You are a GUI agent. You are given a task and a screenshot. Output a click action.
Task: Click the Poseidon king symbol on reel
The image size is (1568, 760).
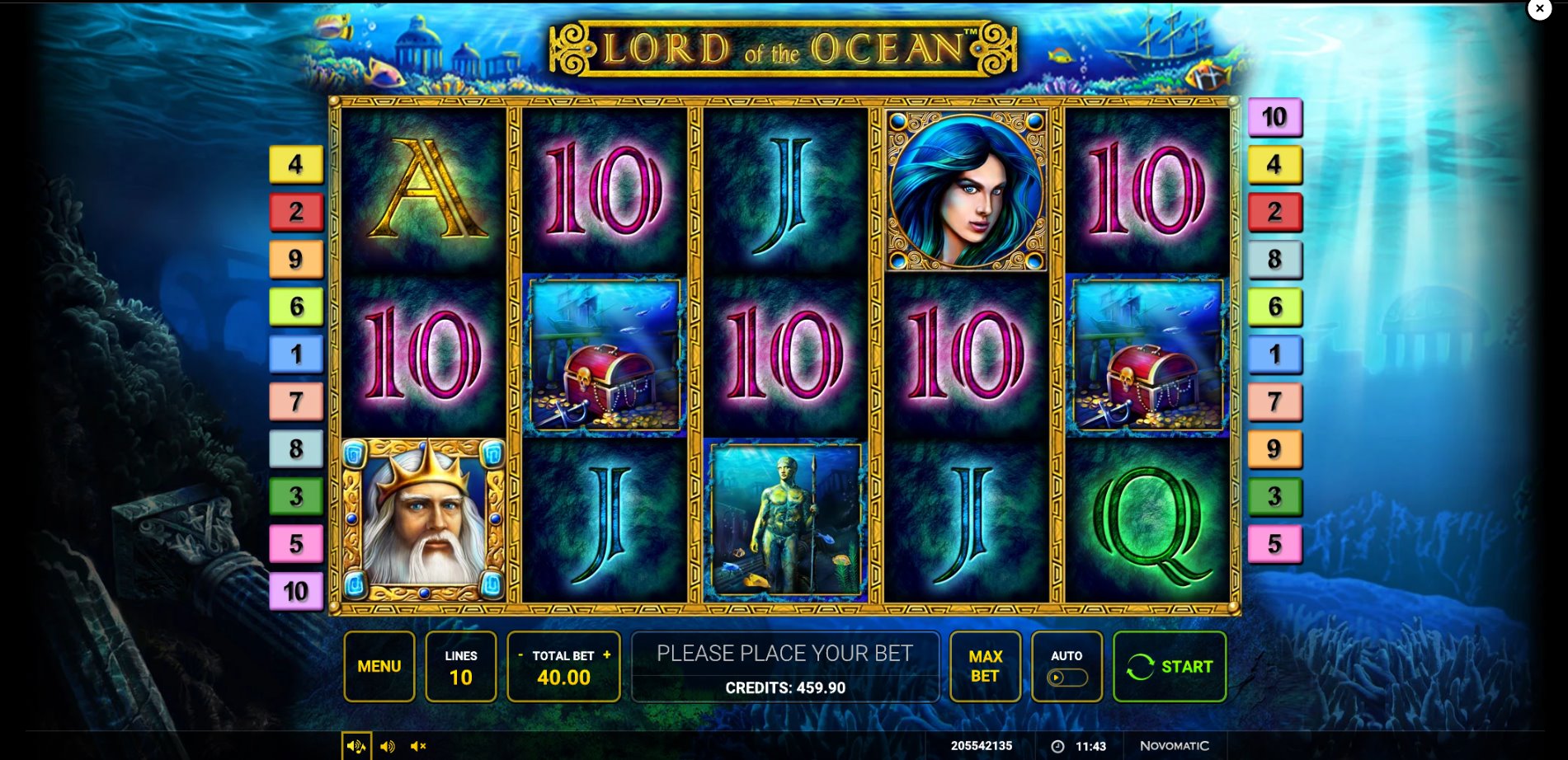[x=424, y=520]
